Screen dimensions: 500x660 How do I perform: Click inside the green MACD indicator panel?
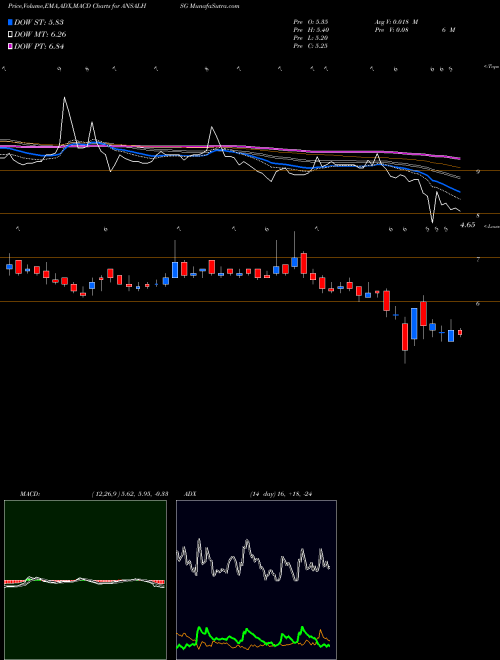(x=85, y=580)
